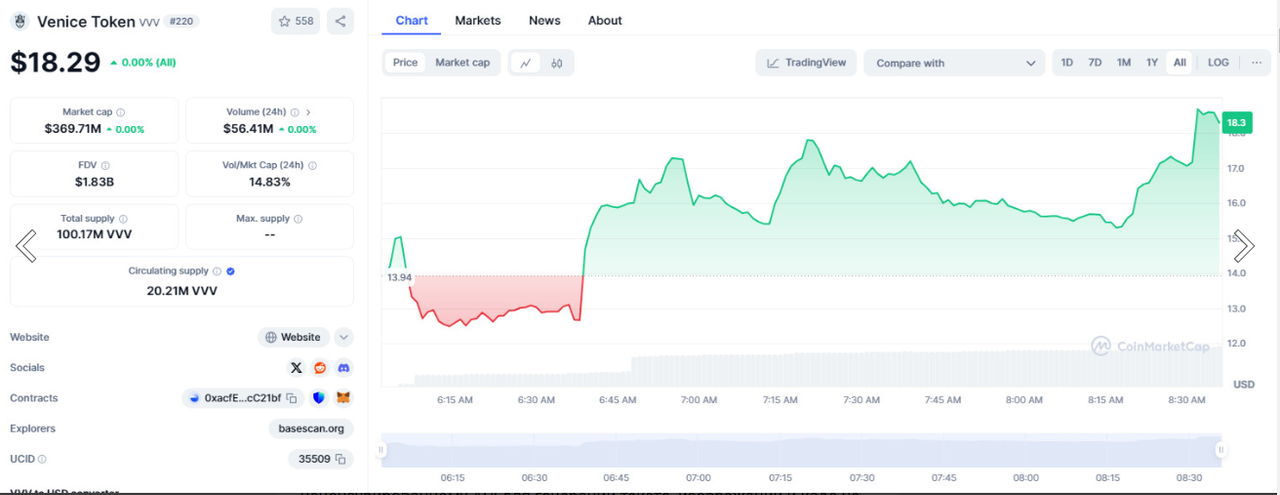Set chart range to 1Y
Screen dimensions: 1280x495
1152,62
